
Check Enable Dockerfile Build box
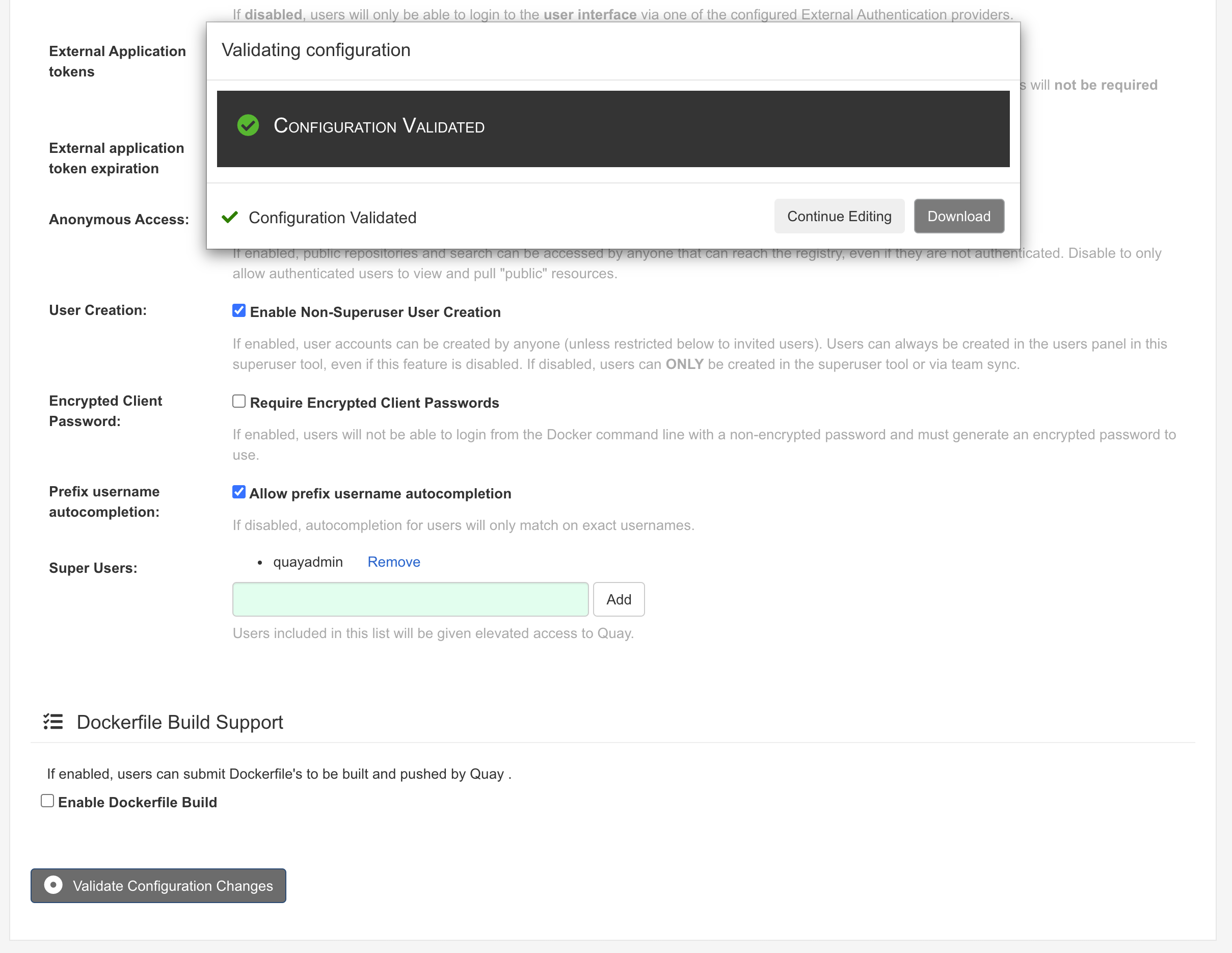[47, 801]
